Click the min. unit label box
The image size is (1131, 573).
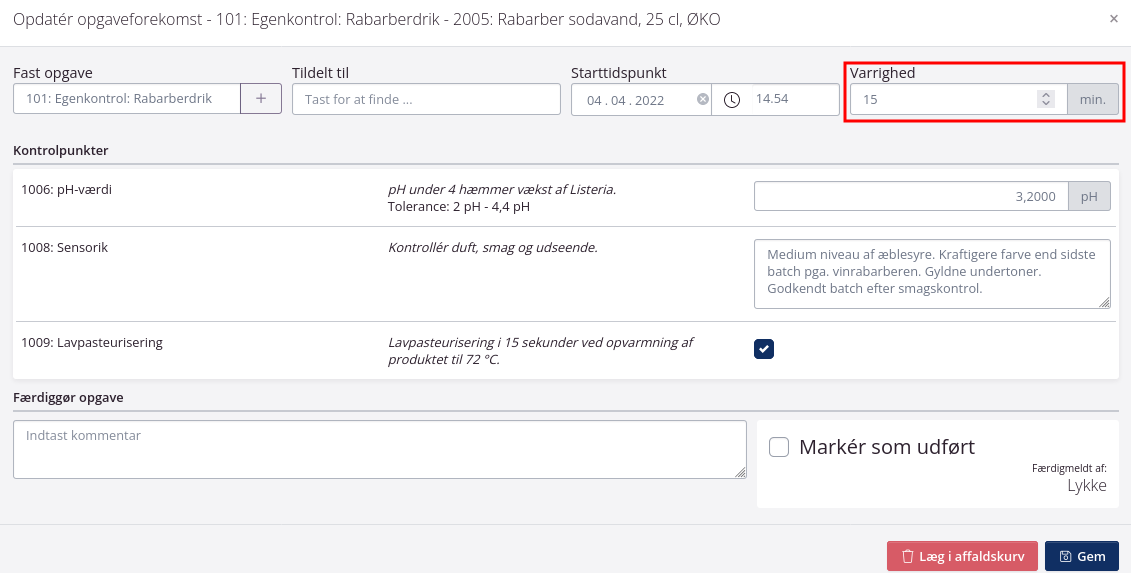point(1093,99)
